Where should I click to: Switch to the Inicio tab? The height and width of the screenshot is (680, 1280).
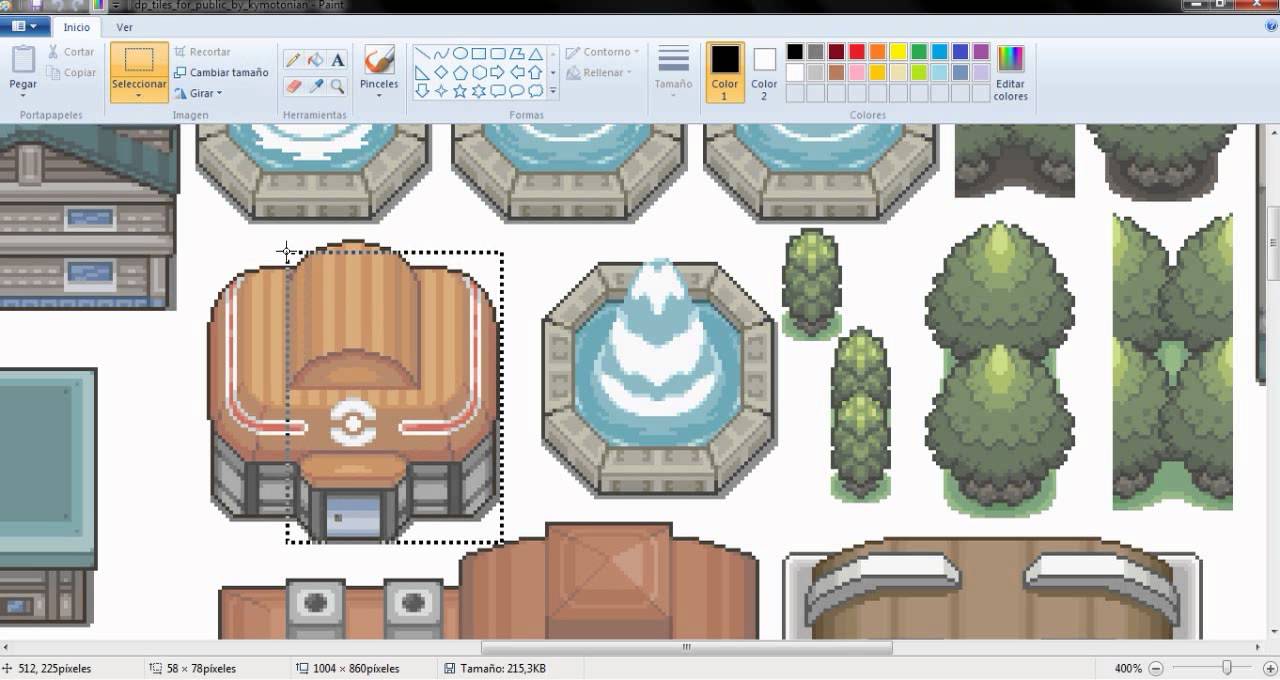coord(76,28)
